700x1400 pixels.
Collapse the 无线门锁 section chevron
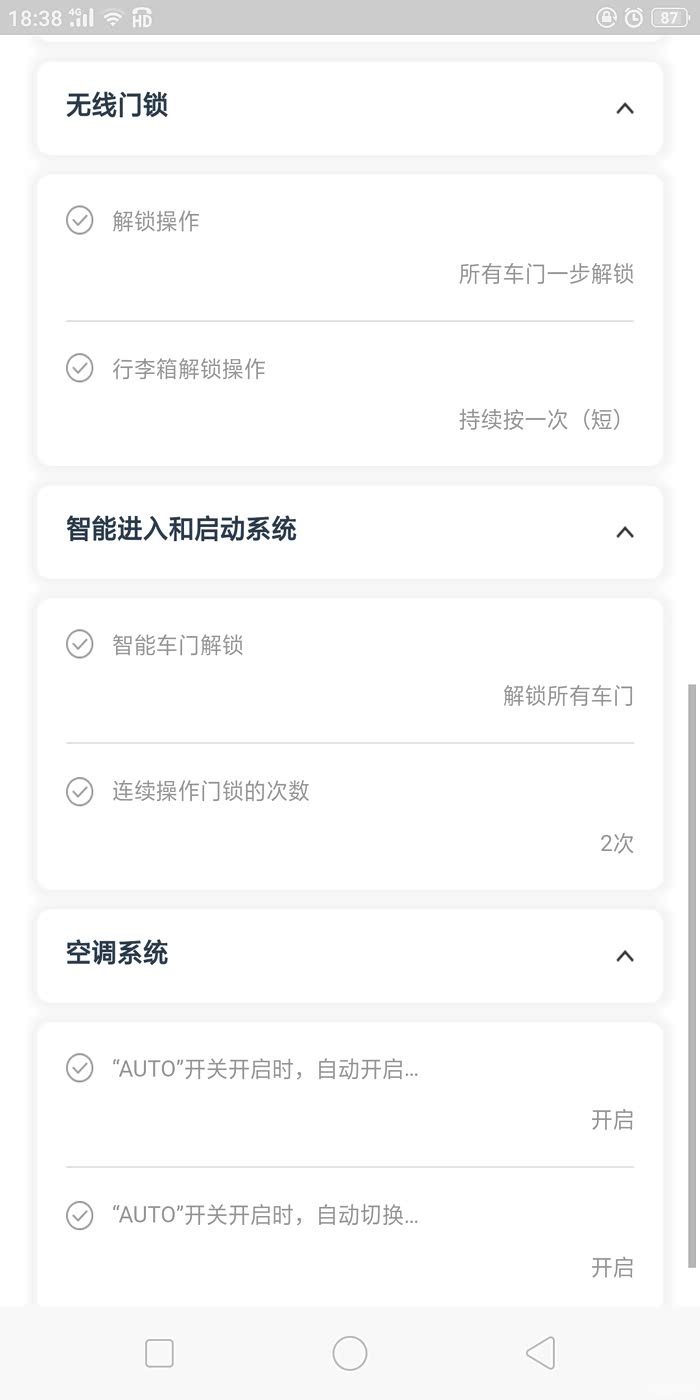625,108
